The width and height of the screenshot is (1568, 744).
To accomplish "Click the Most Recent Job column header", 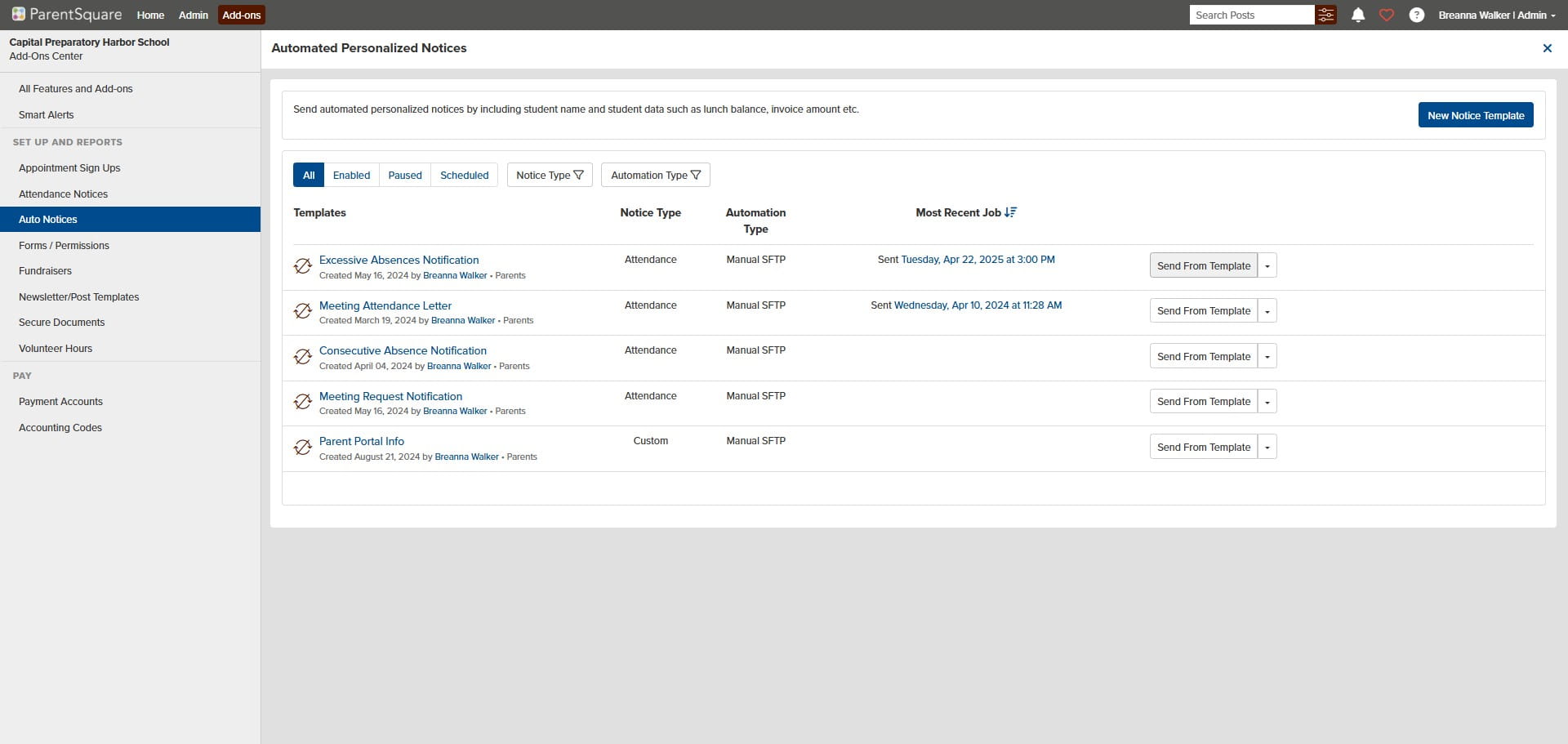I will (x=958, y=212).
